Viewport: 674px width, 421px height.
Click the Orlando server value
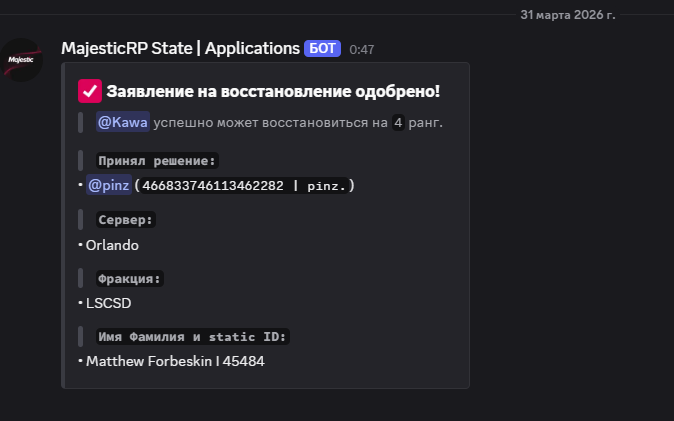click(112, 244)
